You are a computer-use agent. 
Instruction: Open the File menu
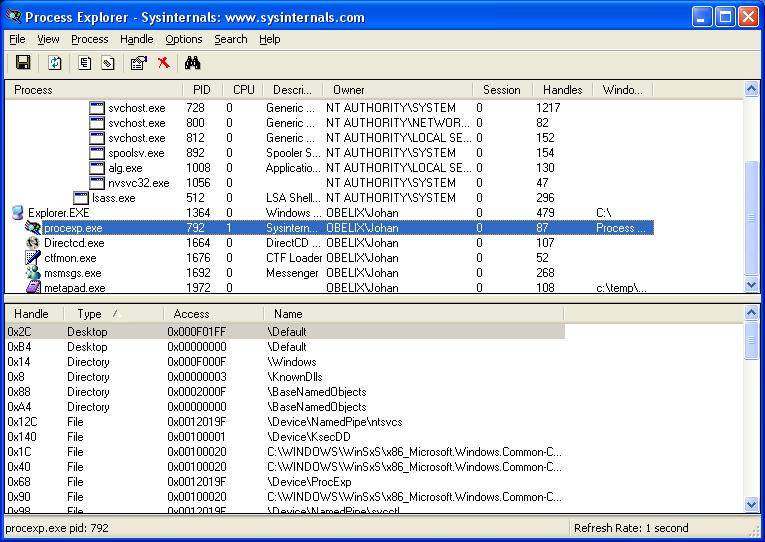[x=17, y=39]
